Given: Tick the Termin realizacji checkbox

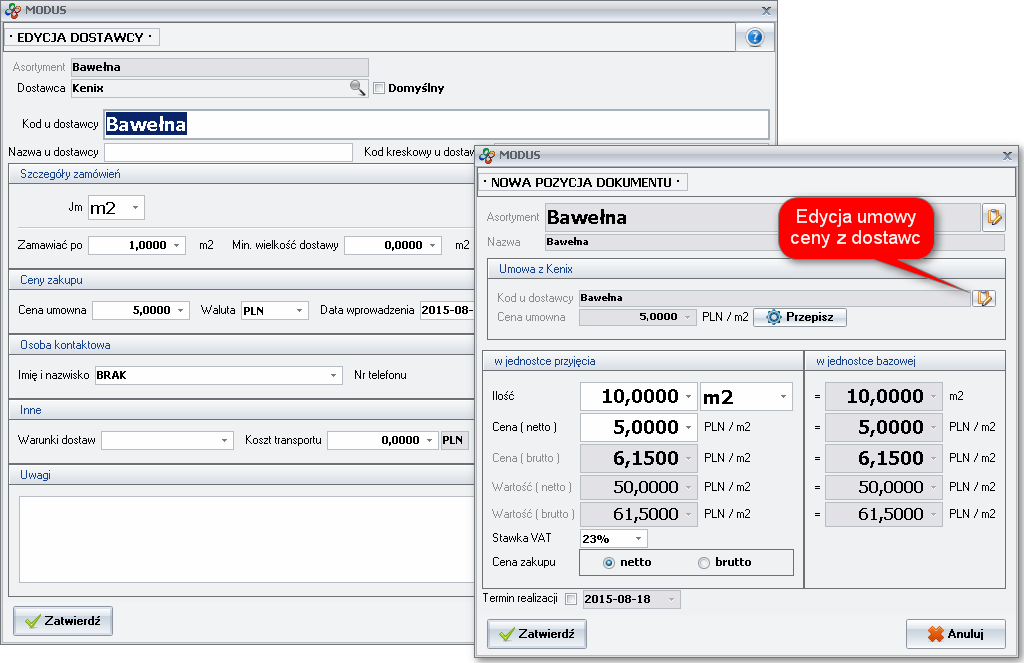Looking at the screenshot, I should click(x=571, y=599).
